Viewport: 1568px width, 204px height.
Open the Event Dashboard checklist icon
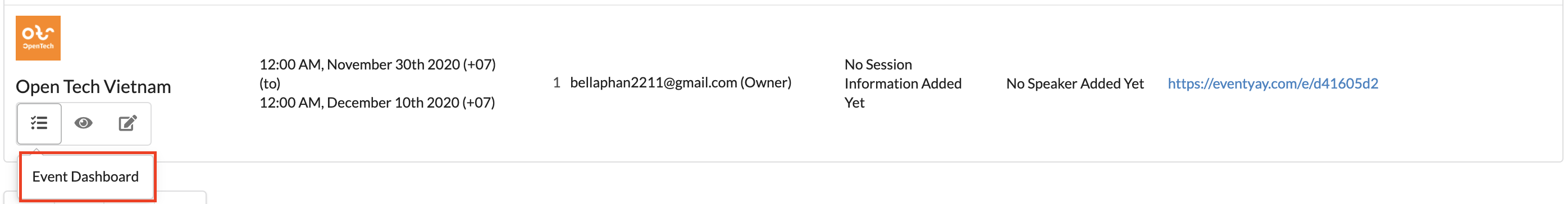click(x=39, y=123)
